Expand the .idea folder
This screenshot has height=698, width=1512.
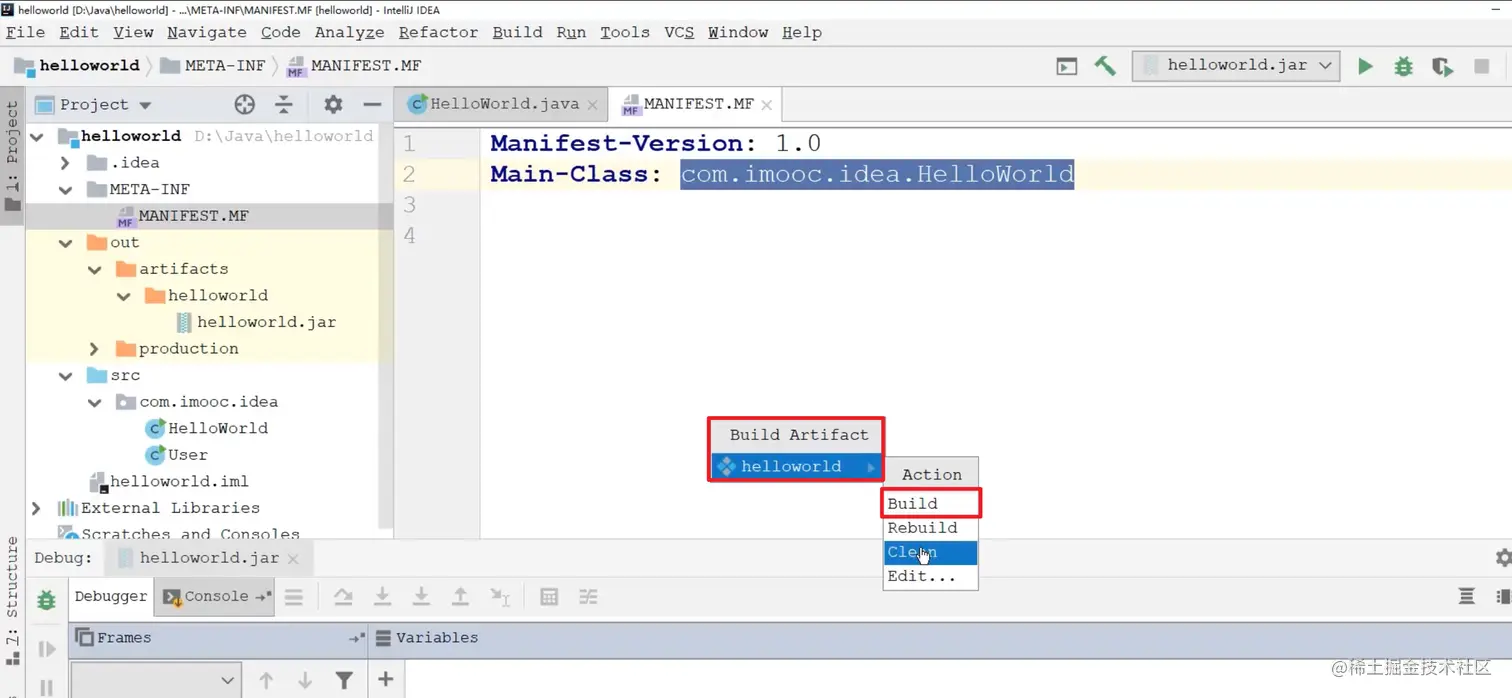[x=66, y=162]
